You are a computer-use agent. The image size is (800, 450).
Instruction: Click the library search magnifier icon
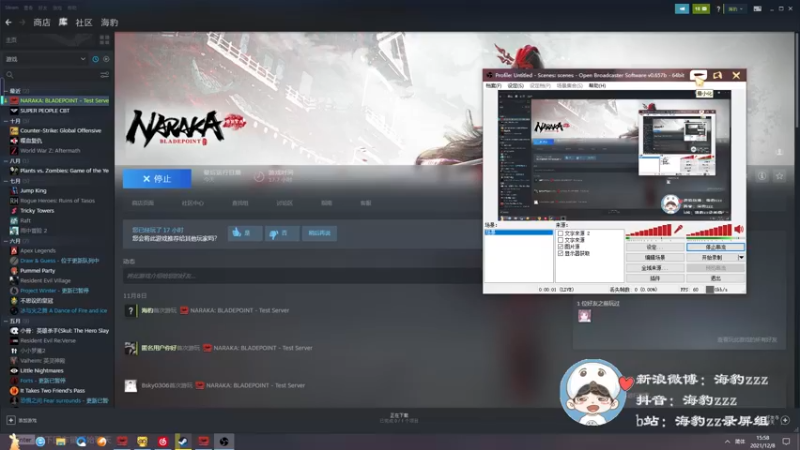click(10, 75)
